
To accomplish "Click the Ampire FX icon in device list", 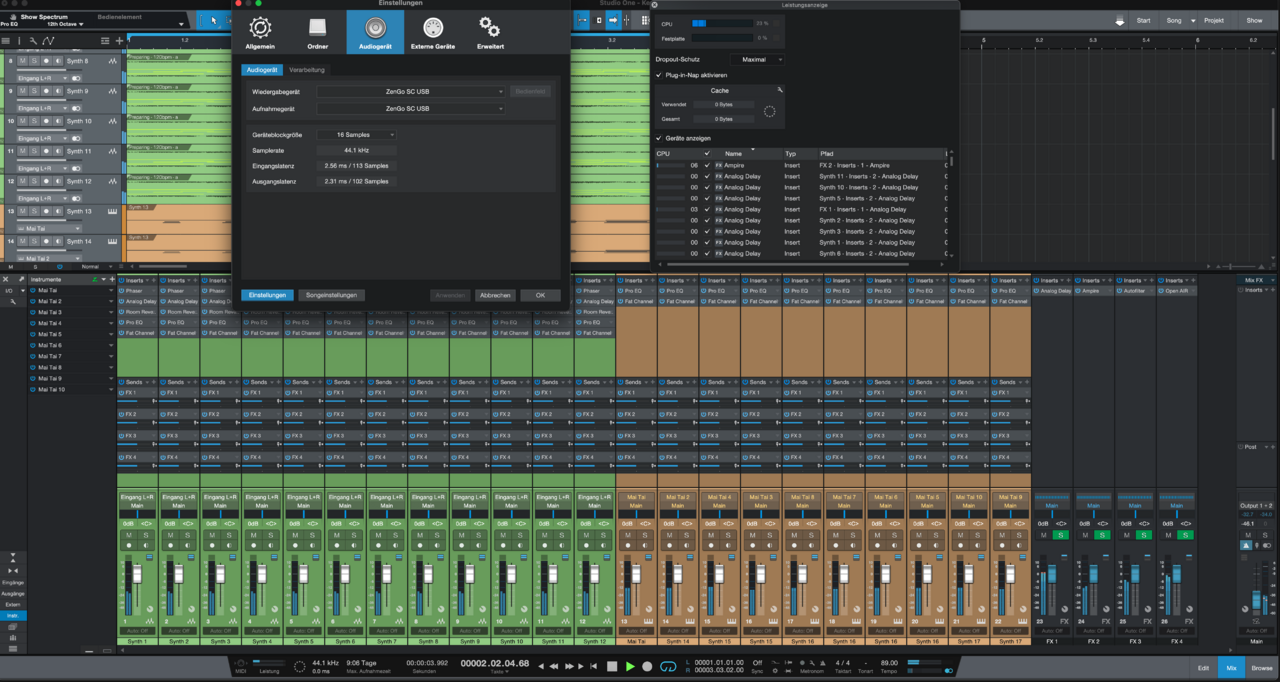I will [x=718, y=165].
